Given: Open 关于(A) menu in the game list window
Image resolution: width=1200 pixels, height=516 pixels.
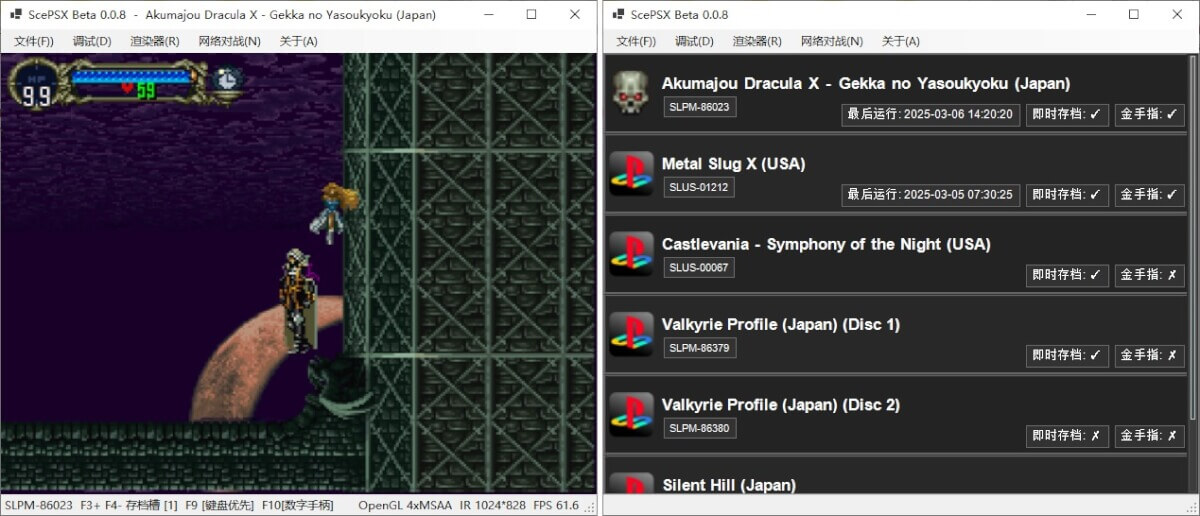Looking at the screenshot, I should [900, 41].
